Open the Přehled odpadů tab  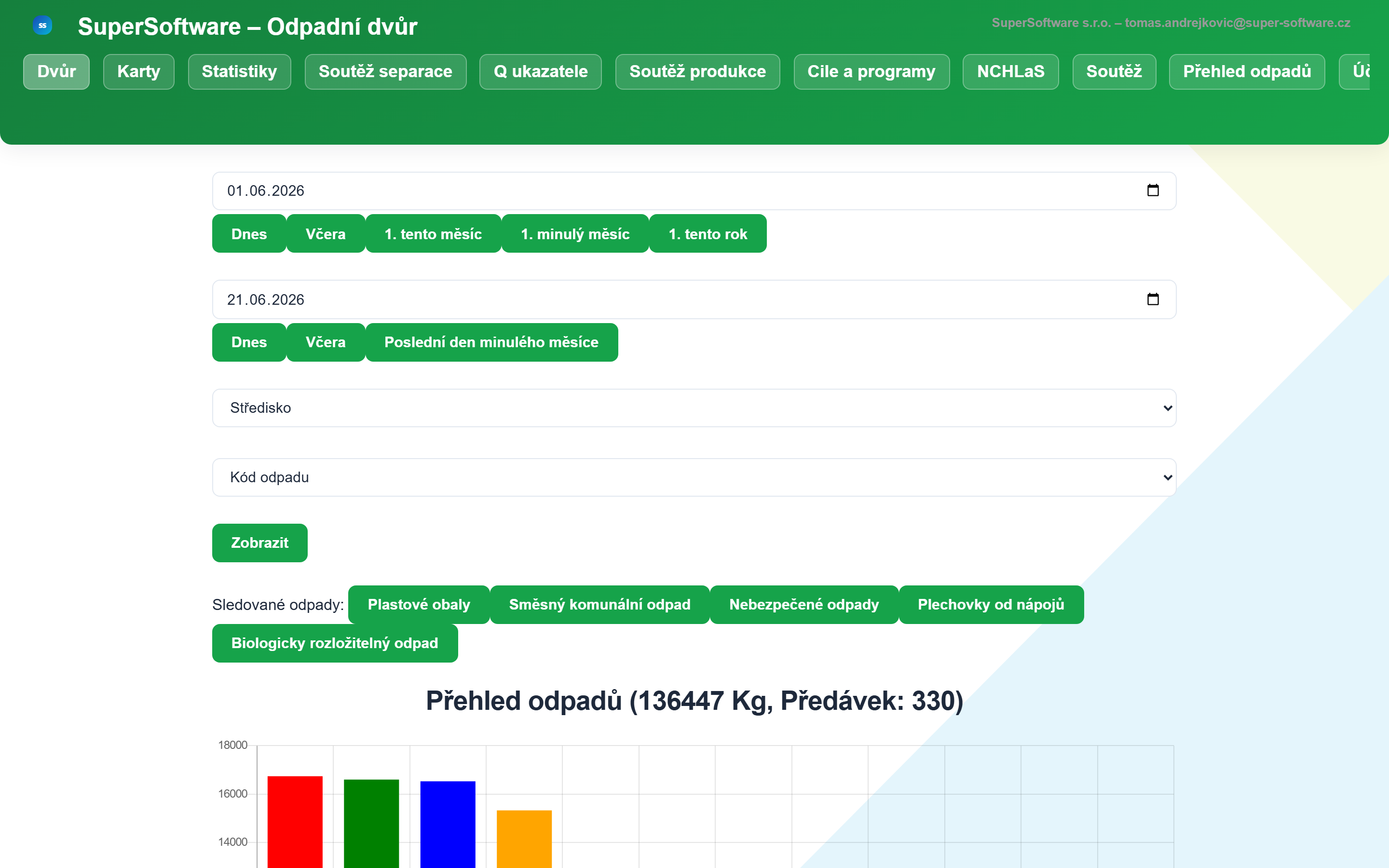[1247, 72]
